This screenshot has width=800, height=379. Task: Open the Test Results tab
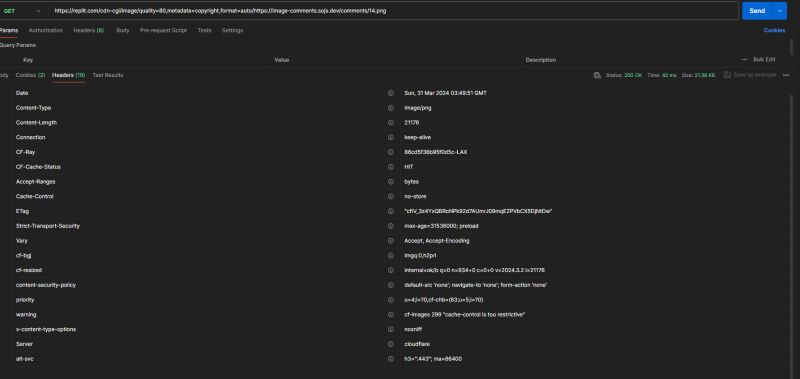(108, 75)
